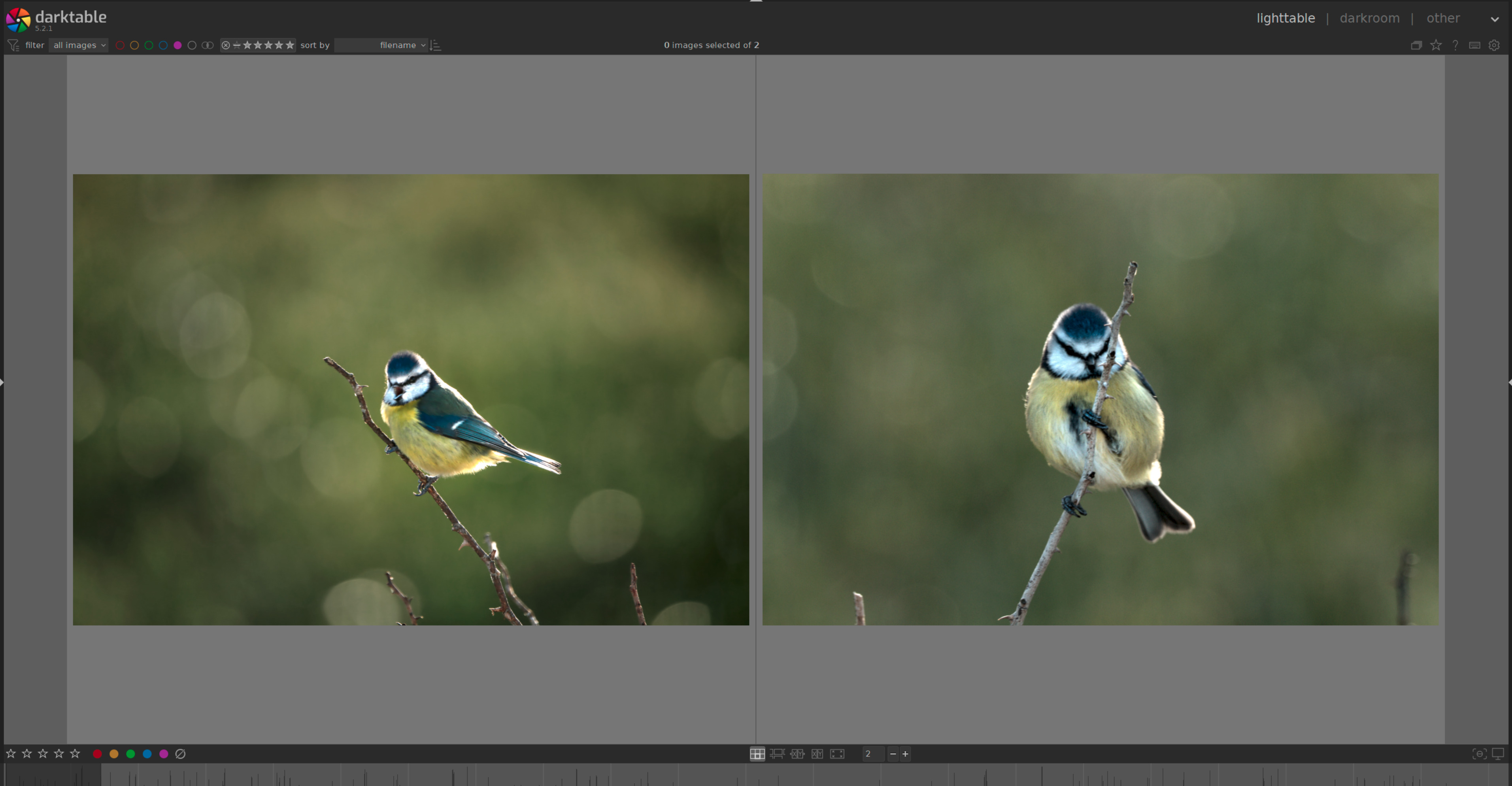Open global preferences gear icon

pyautogui.click(x=1494, y=45)
